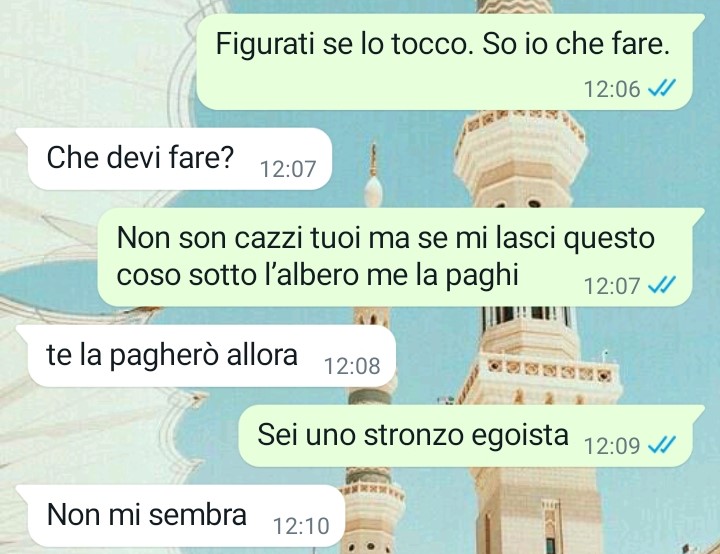Tap blue read ticks on 12:06 message
720x554 pixels.
(661, 87)
